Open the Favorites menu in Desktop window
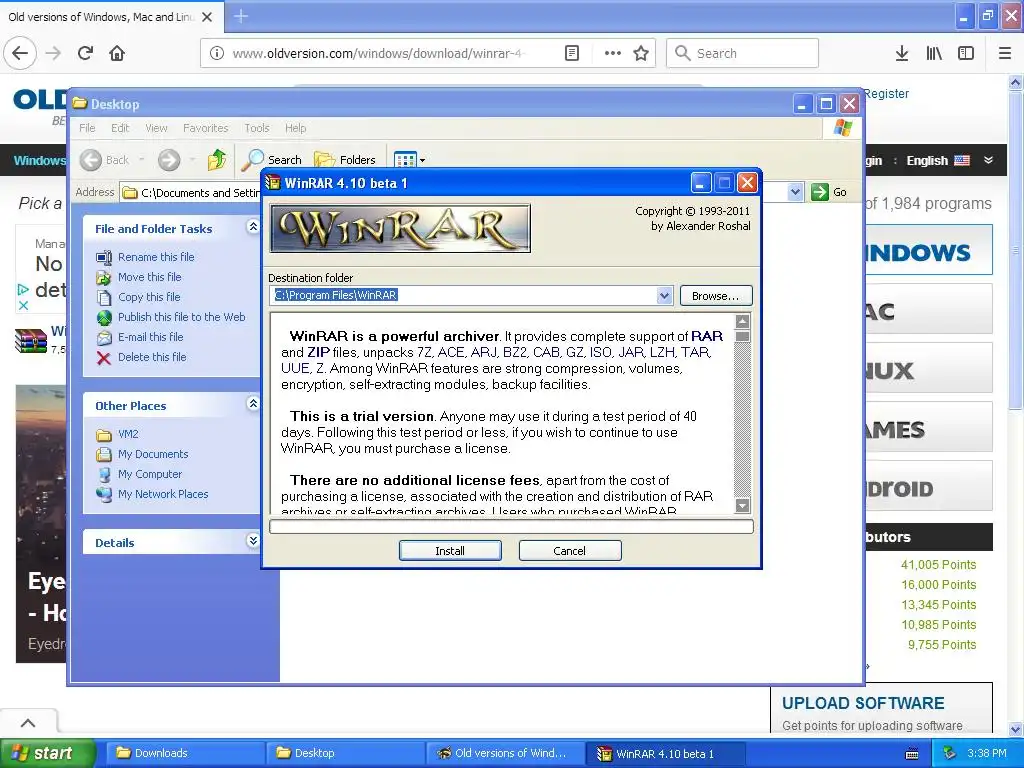Image resolution: width=1024 pixels, height=768 pixels. coord(206,128)
